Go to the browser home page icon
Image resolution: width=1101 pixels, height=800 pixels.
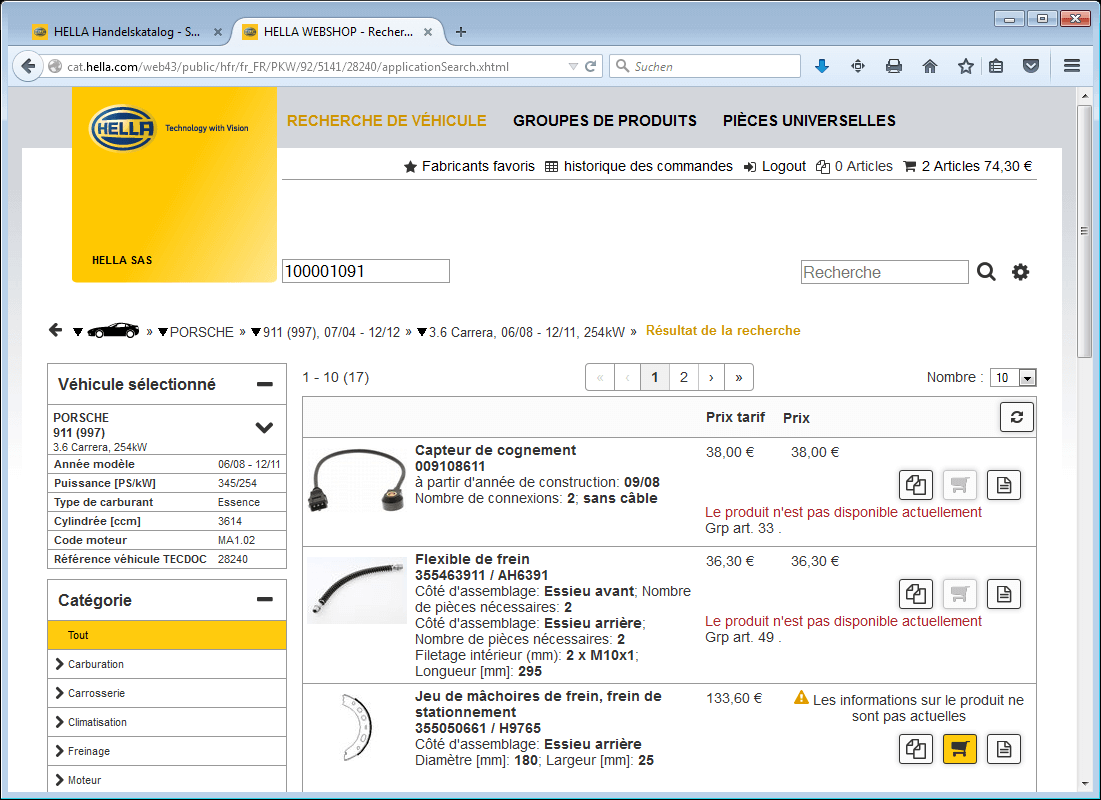pos(930,67)
